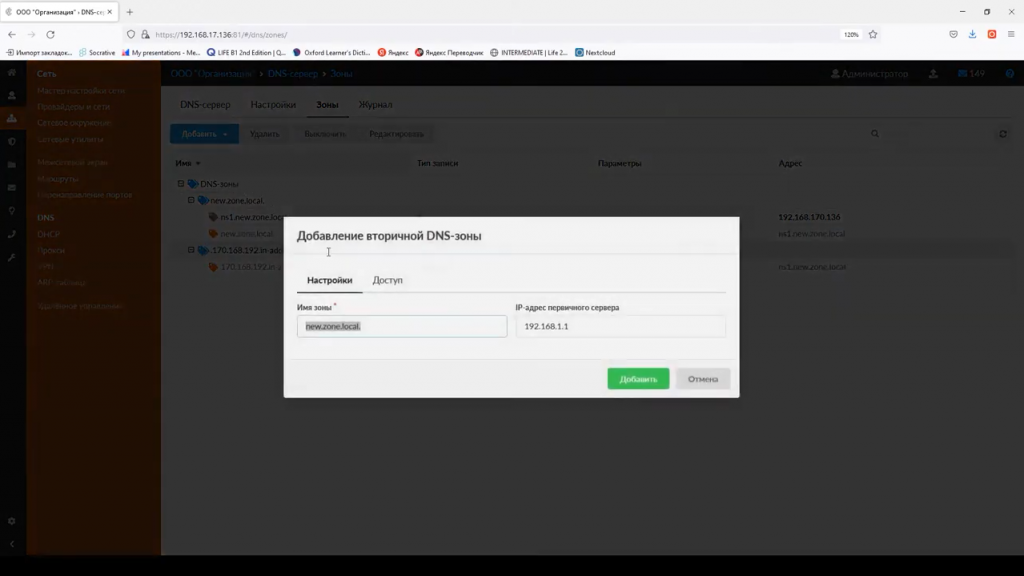1024x576 pixels.
Task: Open the browser downloads icon
Action: 972,35
